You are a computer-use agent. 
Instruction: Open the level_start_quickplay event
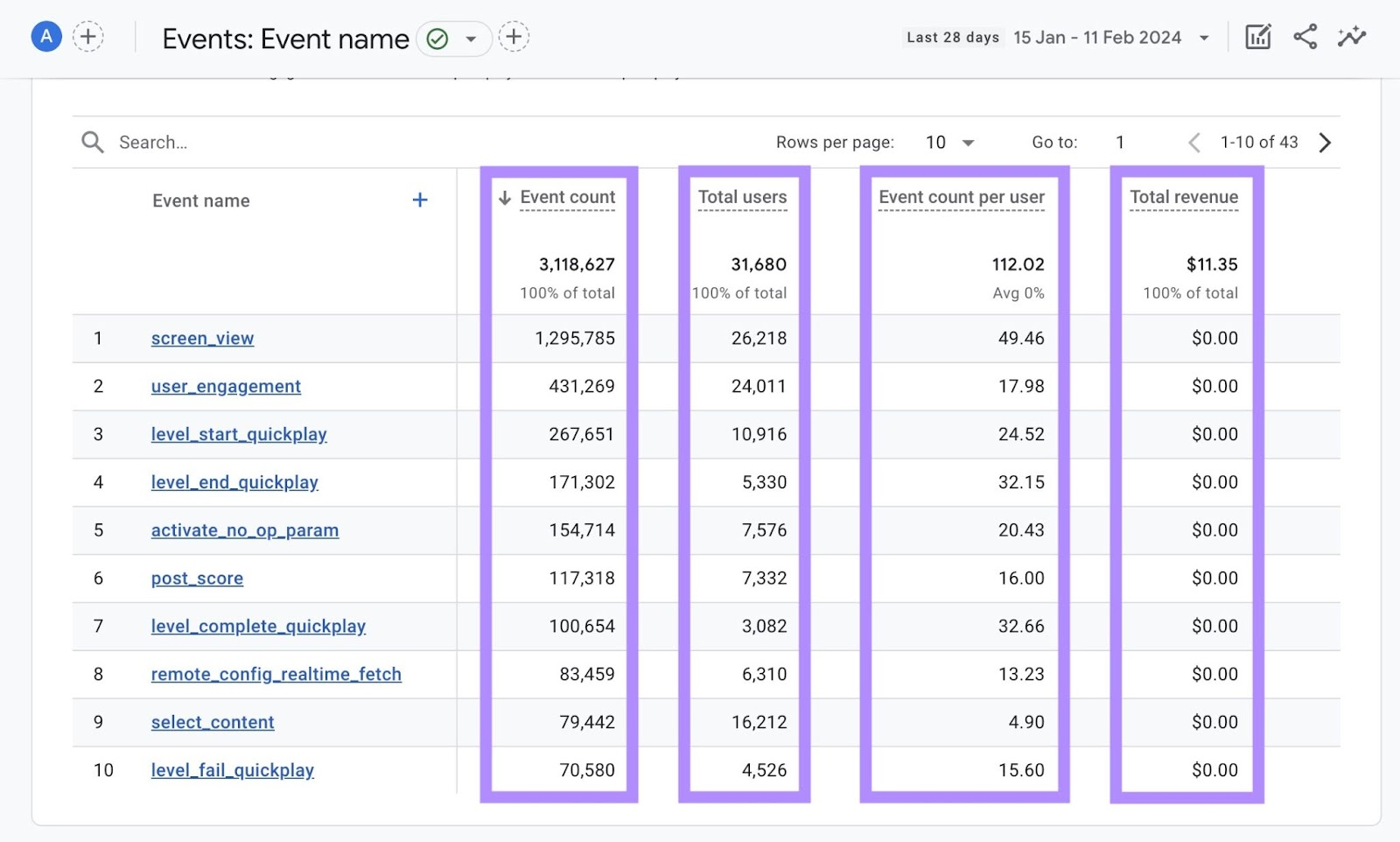(x=239, y=434)
